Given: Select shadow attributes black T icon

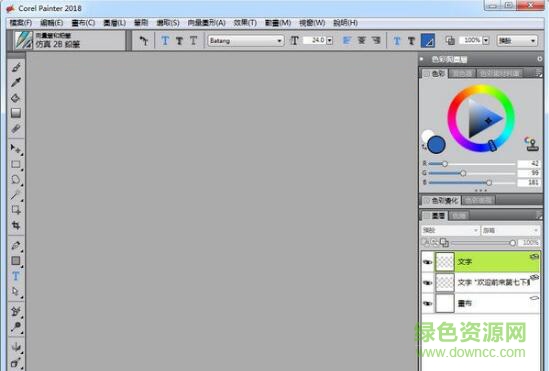Looking at the screenshot, I should 411,41.
